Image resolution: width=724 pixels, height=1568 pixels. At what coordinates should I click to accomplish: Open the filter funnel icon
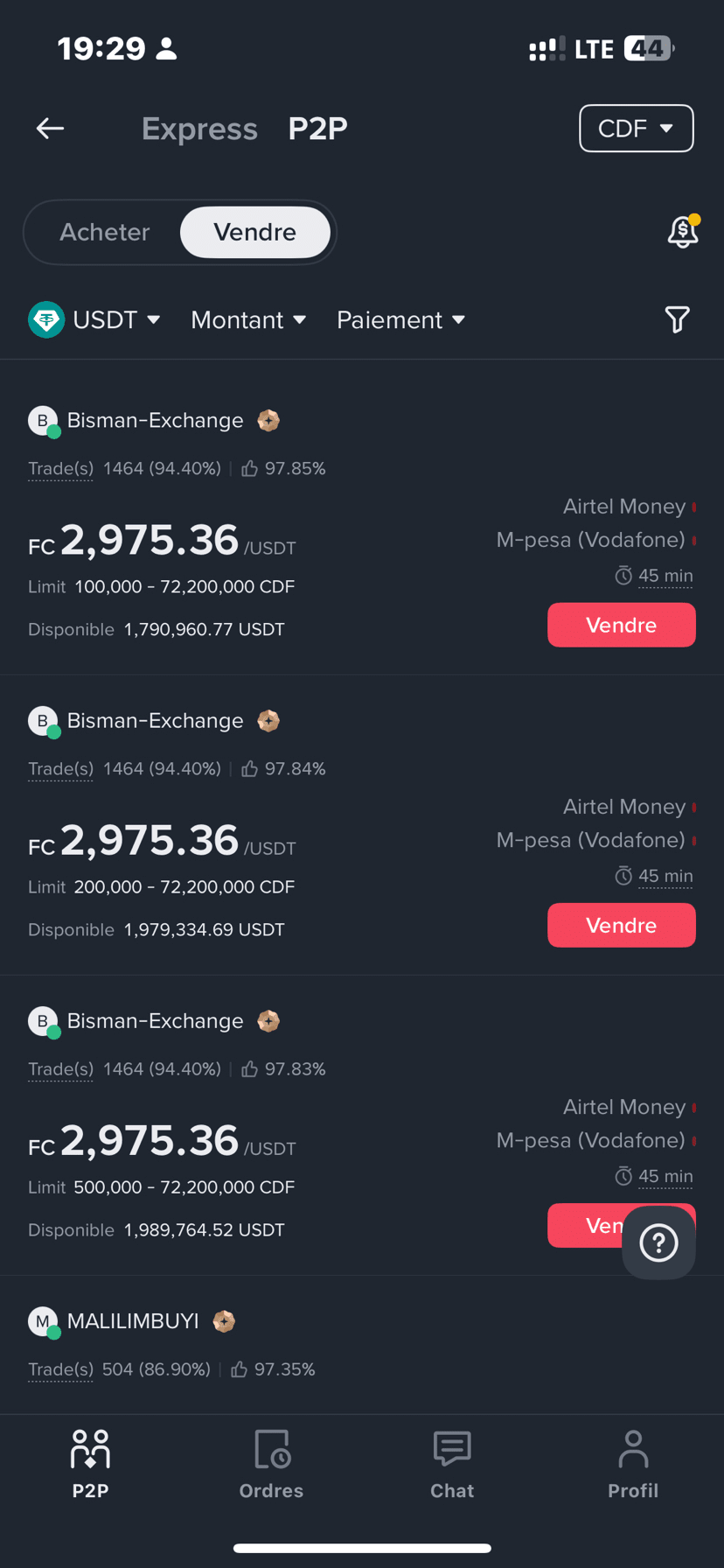[x=677, y=319]
